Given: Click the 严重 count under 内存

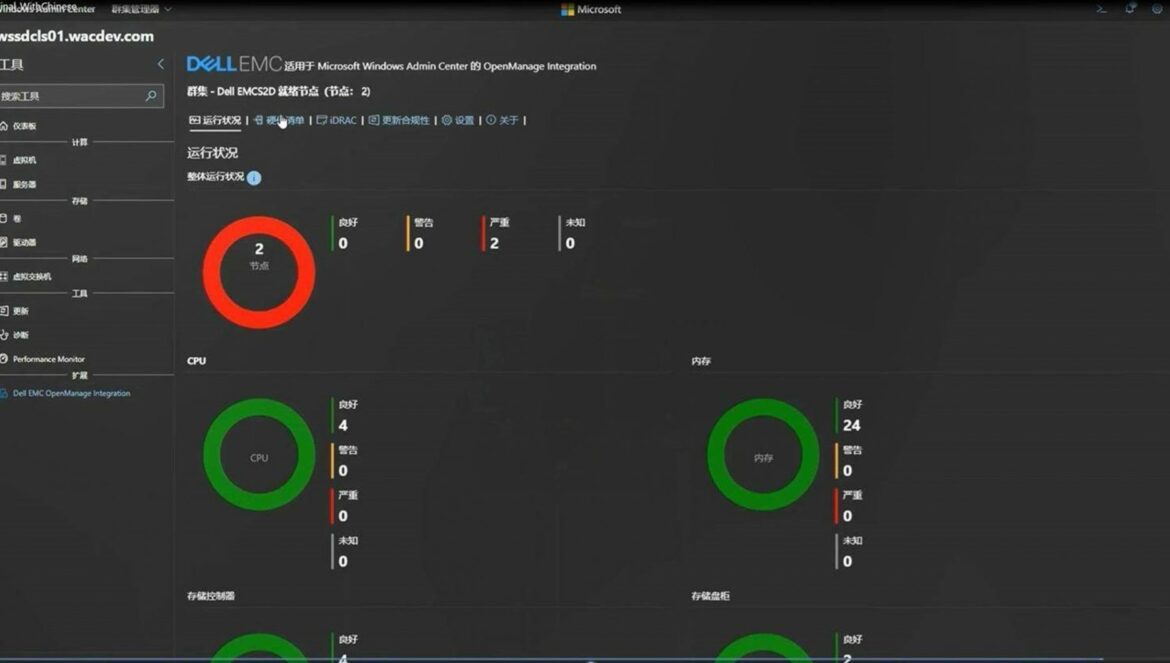Looking at the screenshot, I should [x=848, y=516].
